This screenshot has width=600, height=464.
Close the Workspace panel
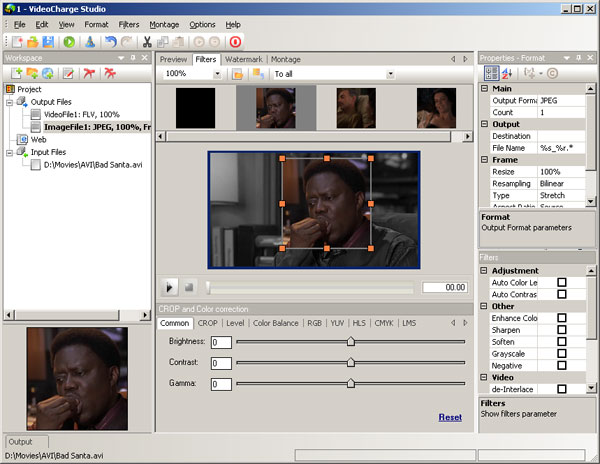[145, 57]
